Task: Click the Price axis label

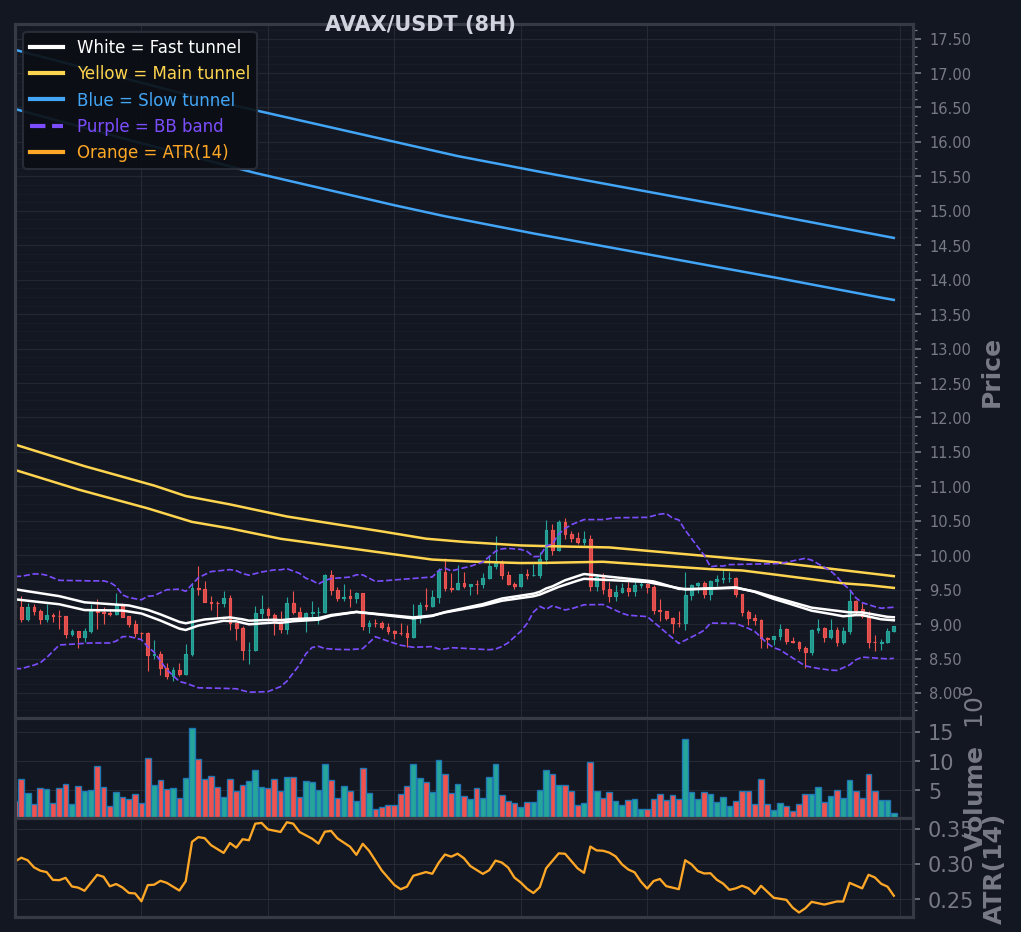Action: click(991, 374)
